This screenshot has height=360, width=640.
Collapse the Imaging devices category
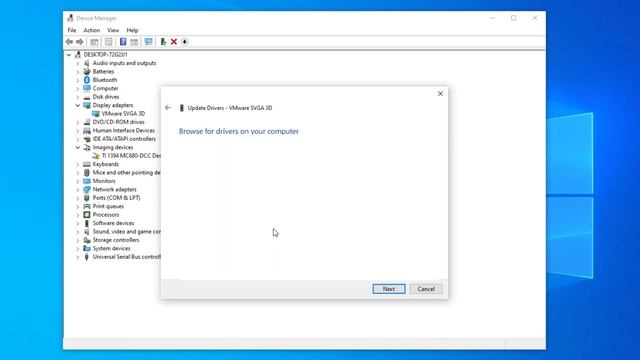78,147
